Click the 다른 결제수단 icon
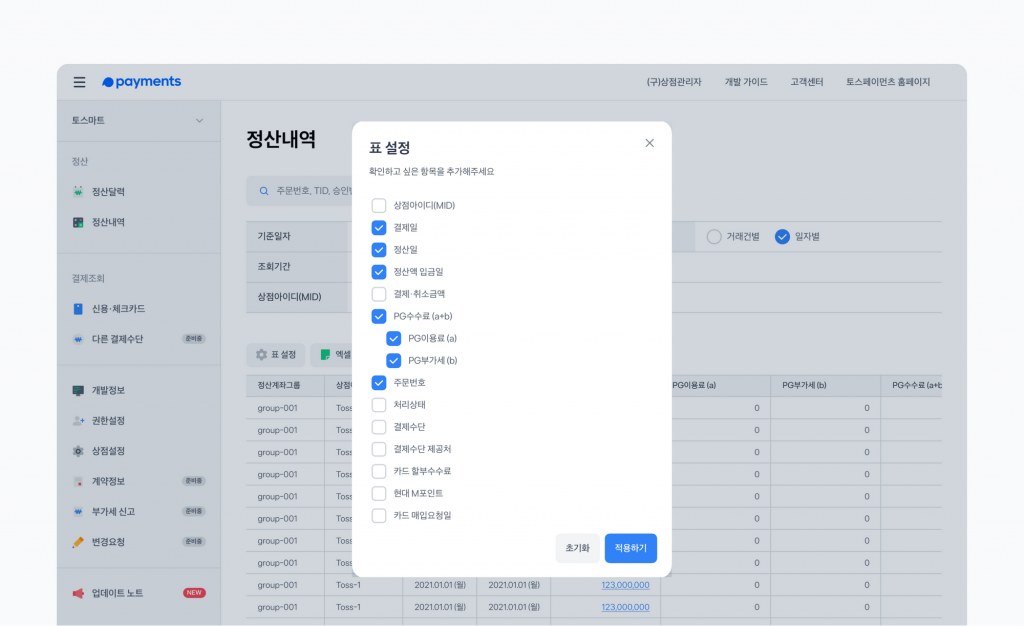Image resolution: width=1024 pixels, height=626 pixels. pyautogui.click(x=78, y=339)
